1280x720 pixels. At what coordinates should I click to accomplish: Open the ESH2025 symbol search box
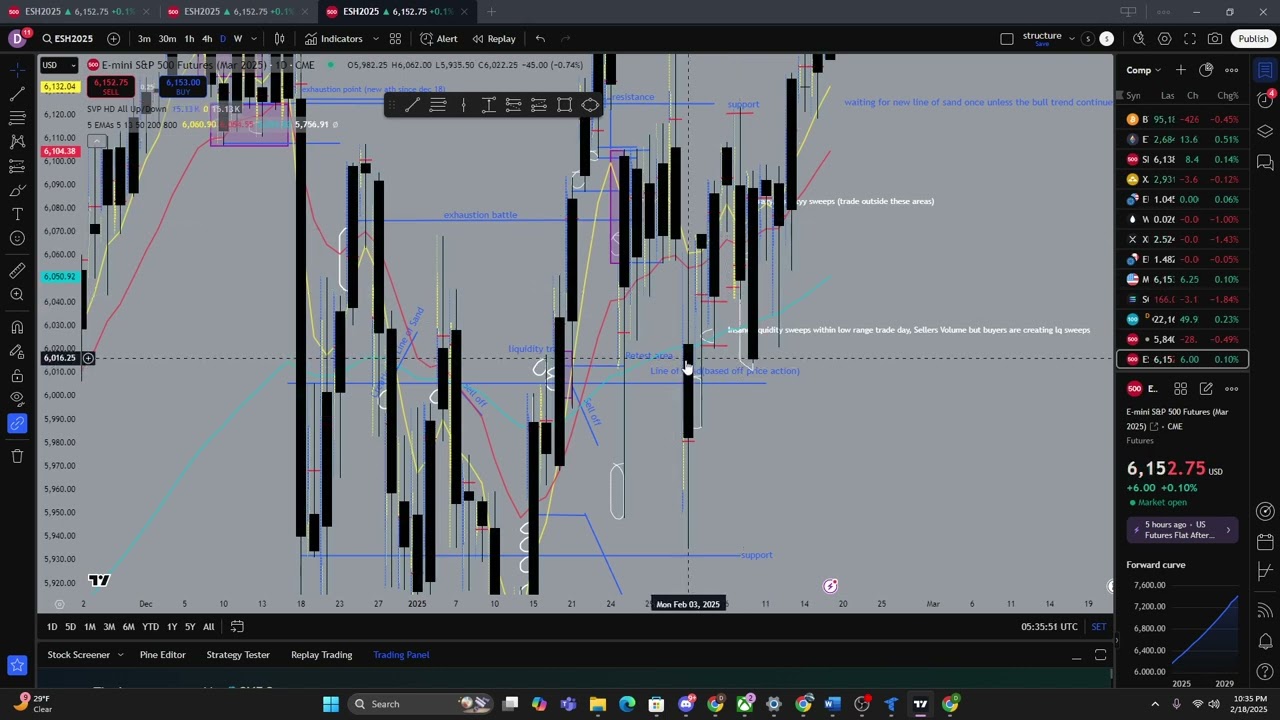click(69, 39)
